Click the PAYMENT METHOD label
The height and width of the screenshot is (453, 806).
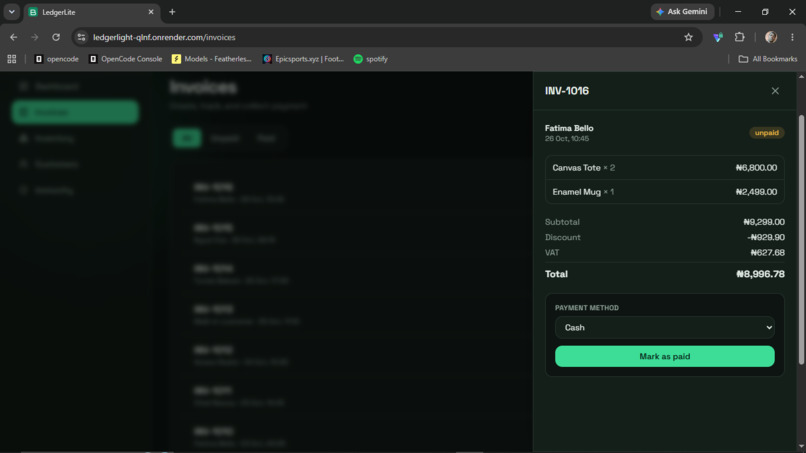tap(587, 308)
